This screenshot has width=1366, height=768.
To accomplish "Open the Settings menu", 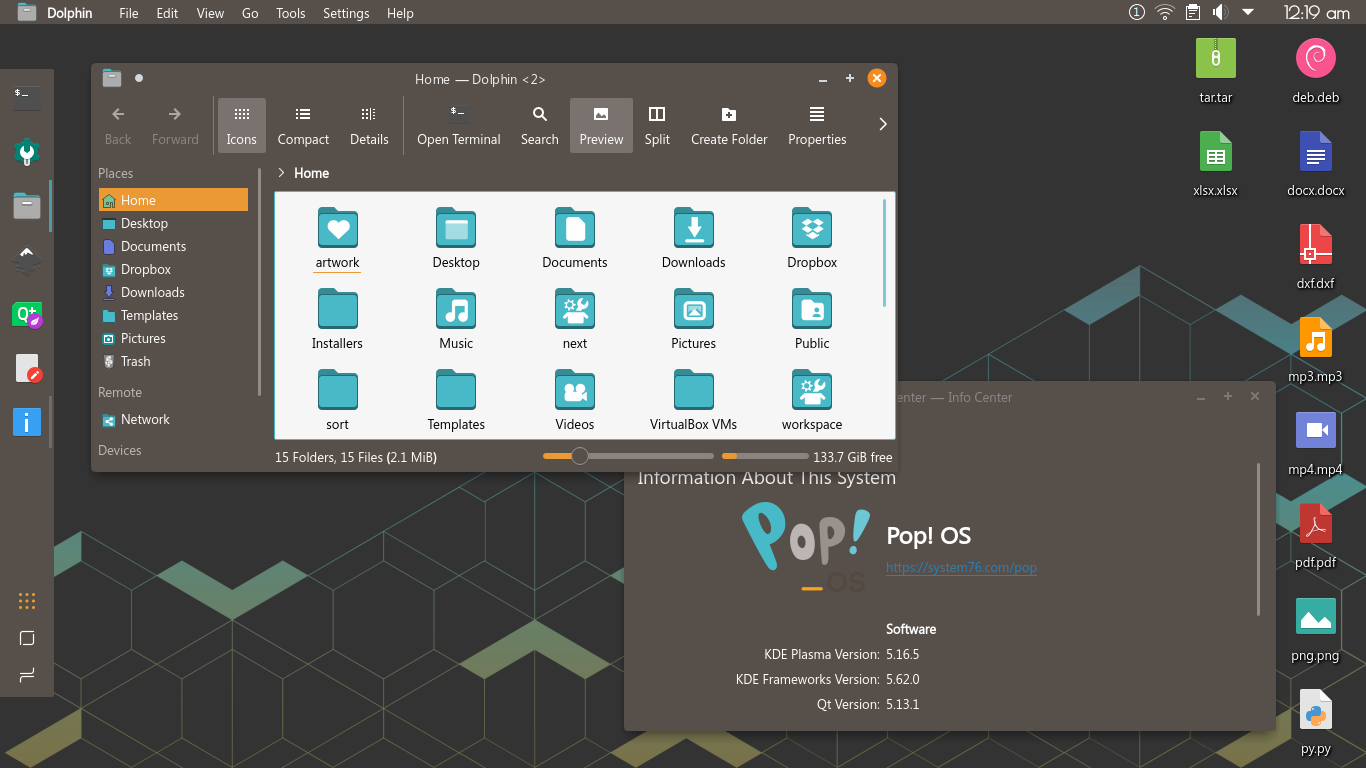I will pos(346,13).
